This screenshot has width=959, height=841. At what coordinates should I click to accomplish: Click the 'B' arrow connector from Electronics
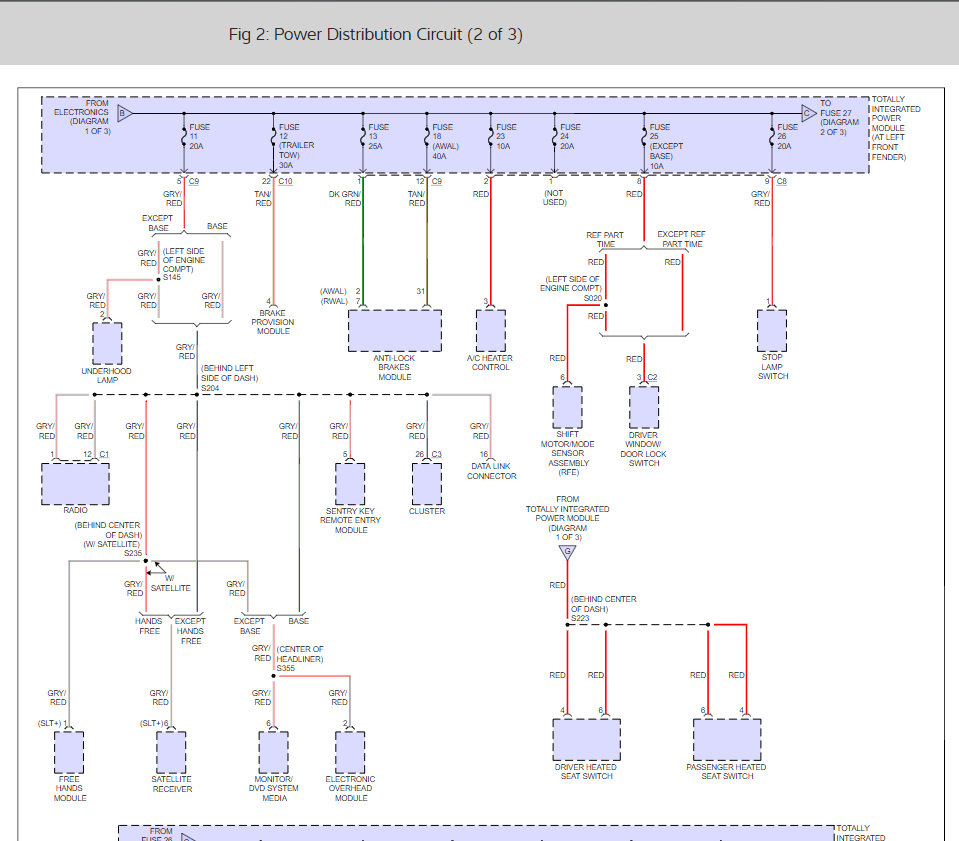(124, 113)
